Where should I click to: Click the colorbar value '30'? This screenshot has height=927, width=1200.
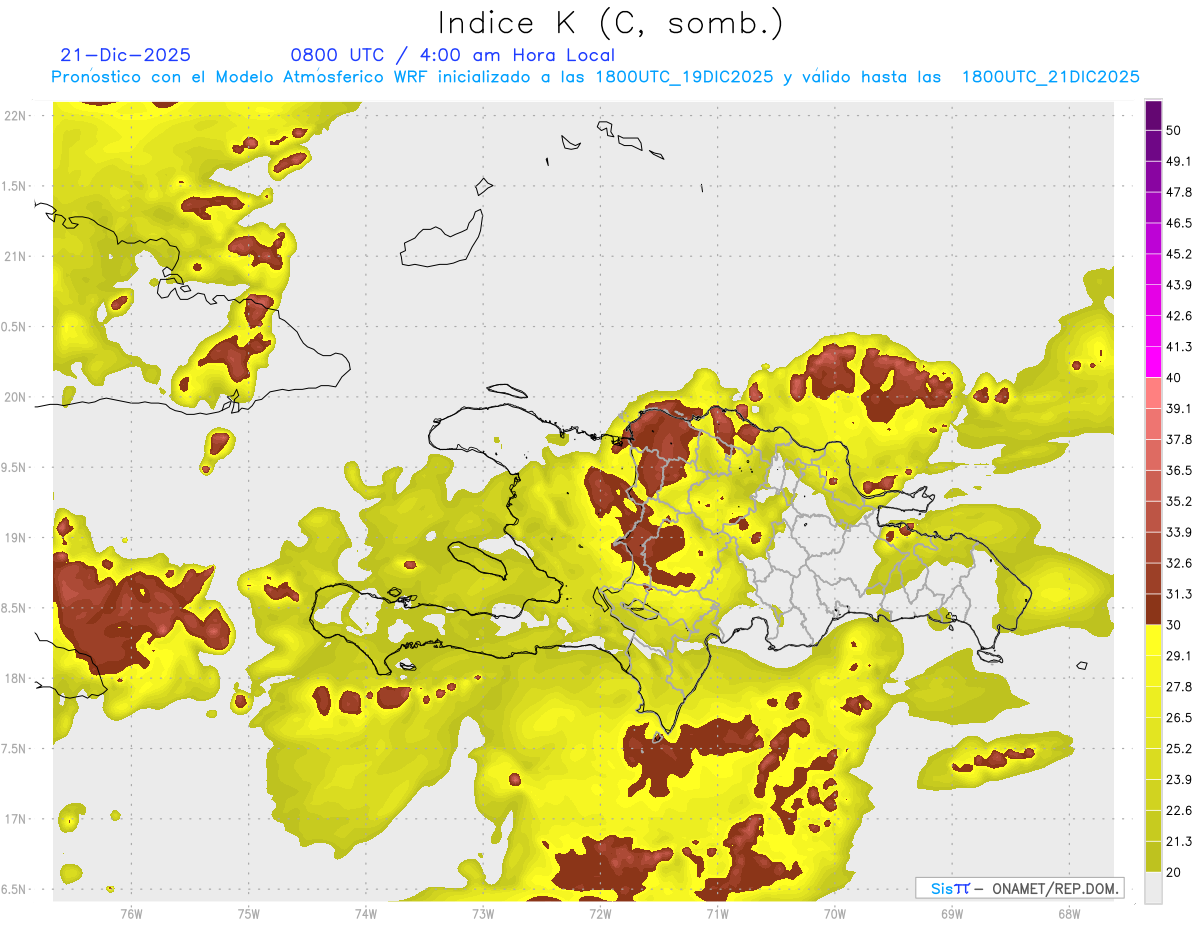pyautogui.click(x=1173, y=625)
